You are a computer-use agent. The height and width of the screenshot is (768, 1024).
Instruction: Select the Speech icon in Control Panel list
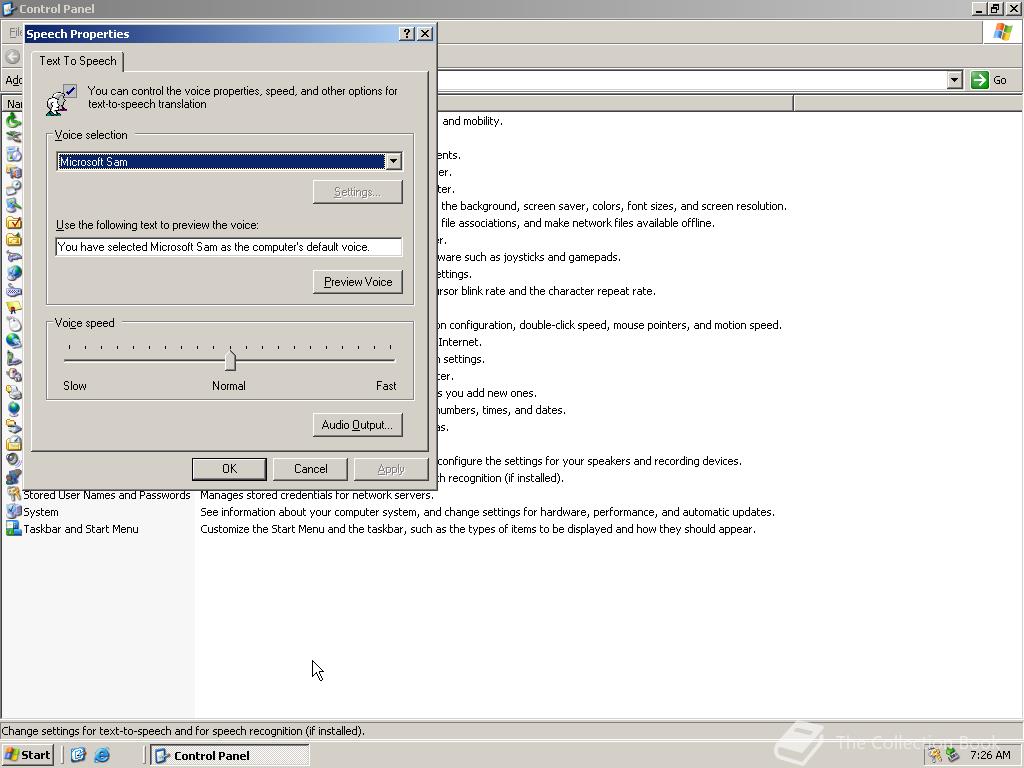coord(14,477)
